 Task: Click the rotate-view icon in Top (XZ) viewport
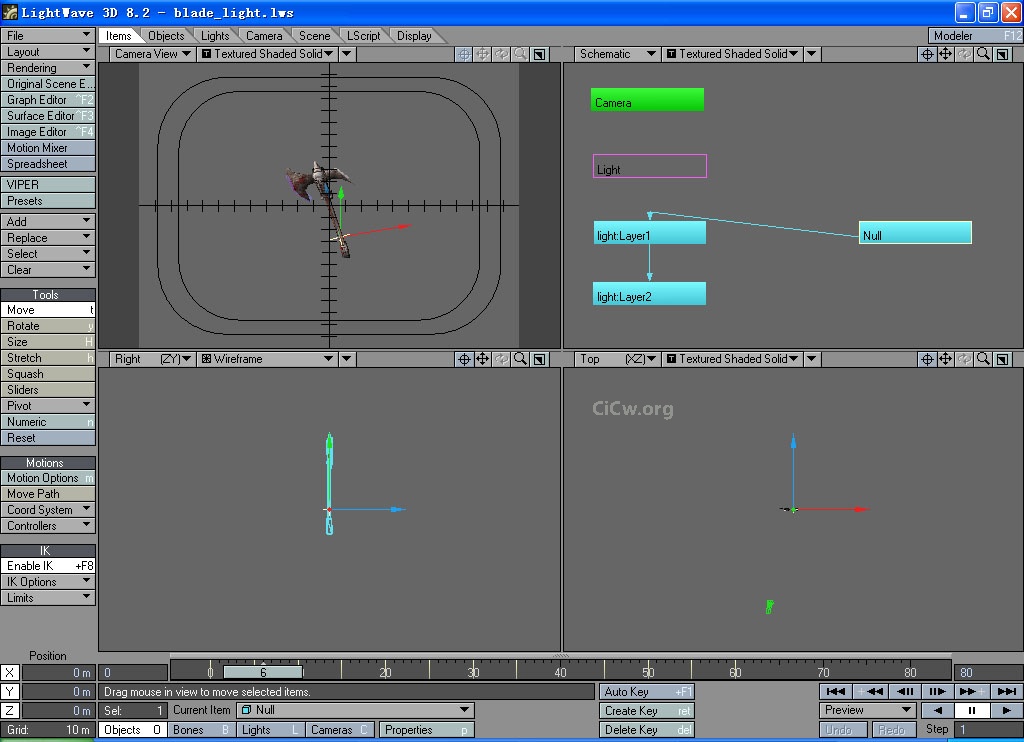point(965,359)
